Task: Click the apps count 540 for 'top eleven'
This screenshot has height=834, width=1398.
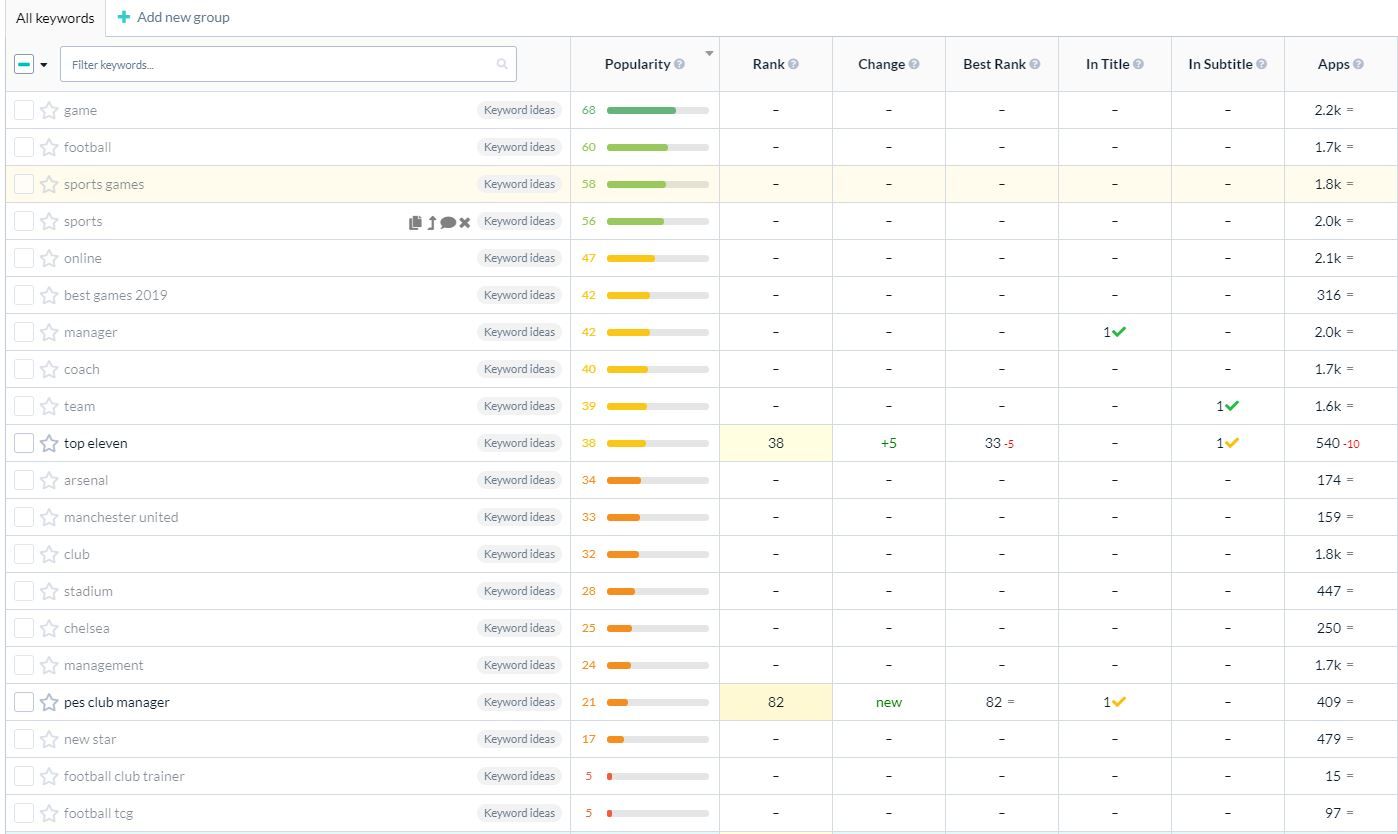Action: [x=1328, y=443]
